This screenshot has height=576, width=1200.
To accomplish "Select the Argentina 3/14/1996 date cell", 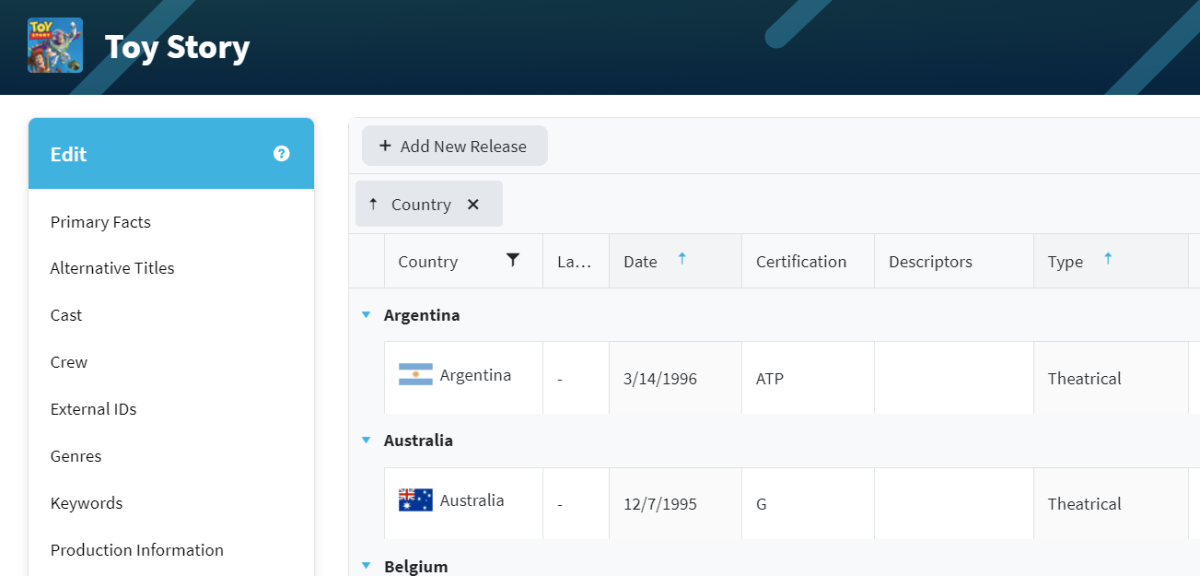I will pos(660,379).
